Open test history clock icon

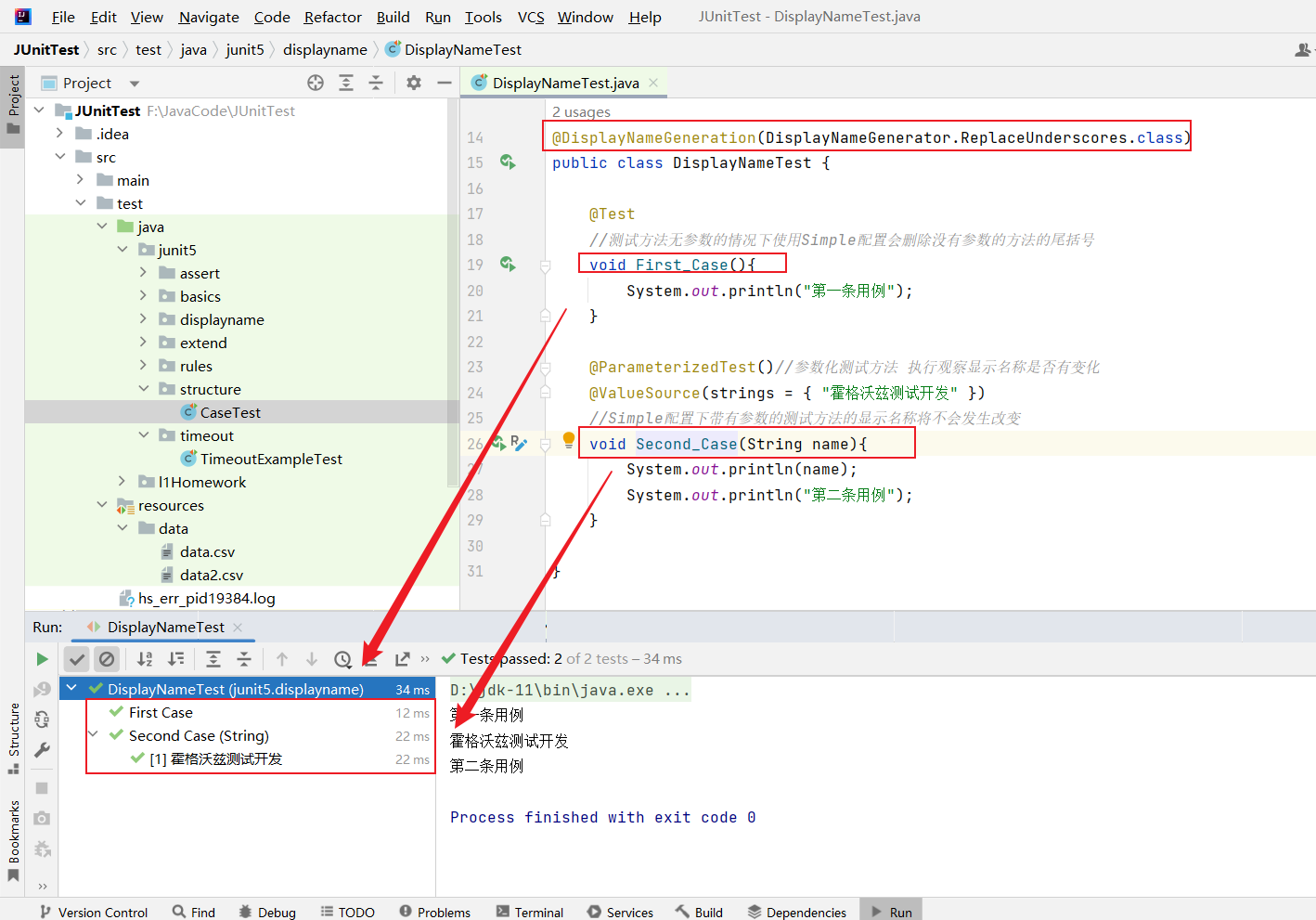tap(342, 659)
